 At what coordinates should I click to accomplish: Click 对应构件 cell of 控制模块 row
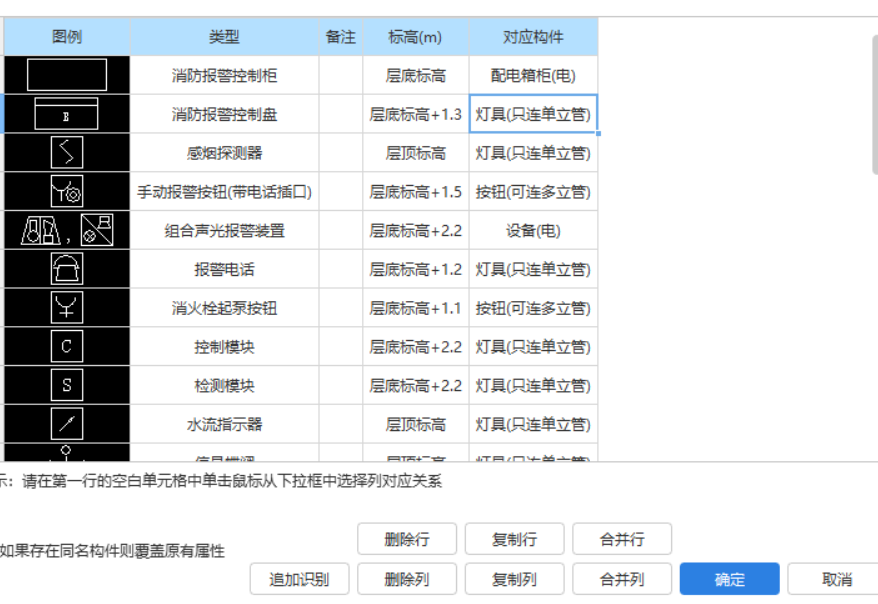pos(533,346)
